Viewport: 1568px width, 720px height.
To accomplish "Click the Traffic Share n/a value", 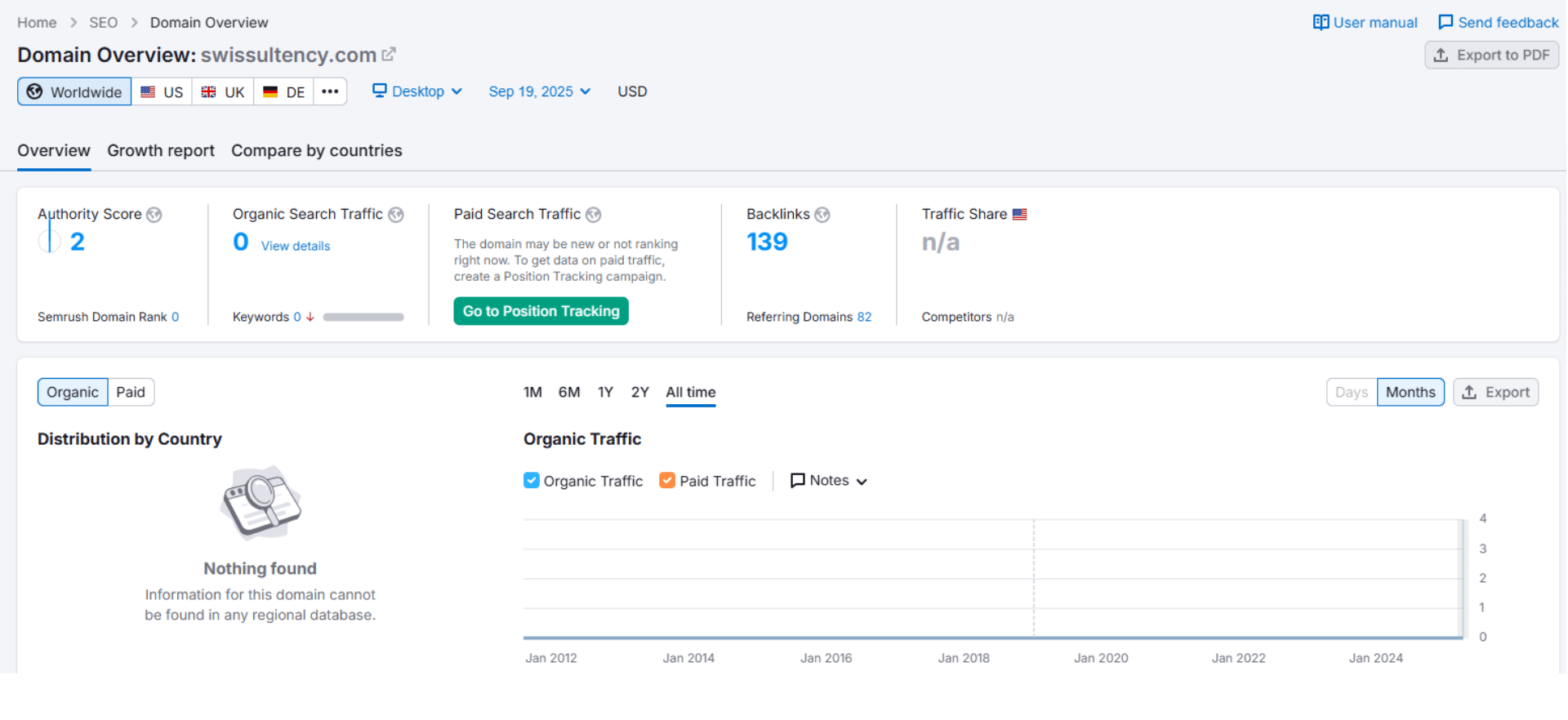I will (941, 242).
